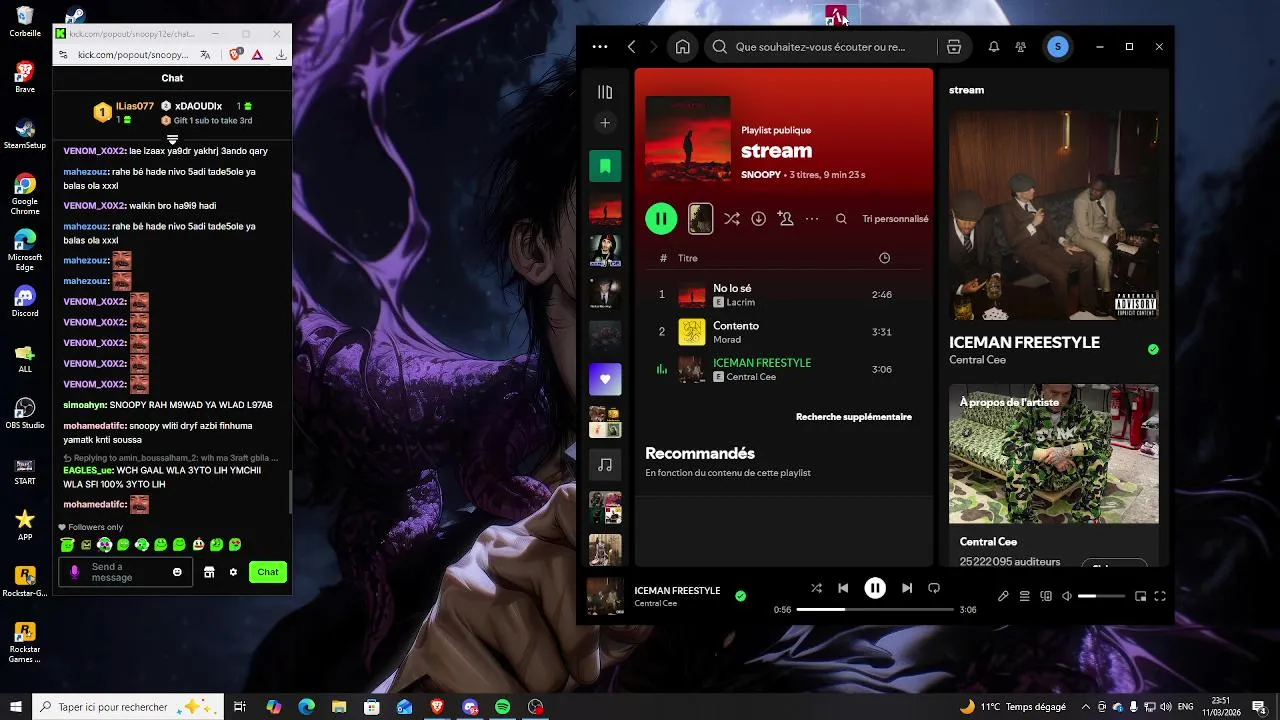The width and height of the screenshot is (1280, 720).
Task: Toggle saved checkmark in Now Playing panel
Action: [x=1153, y=350]
